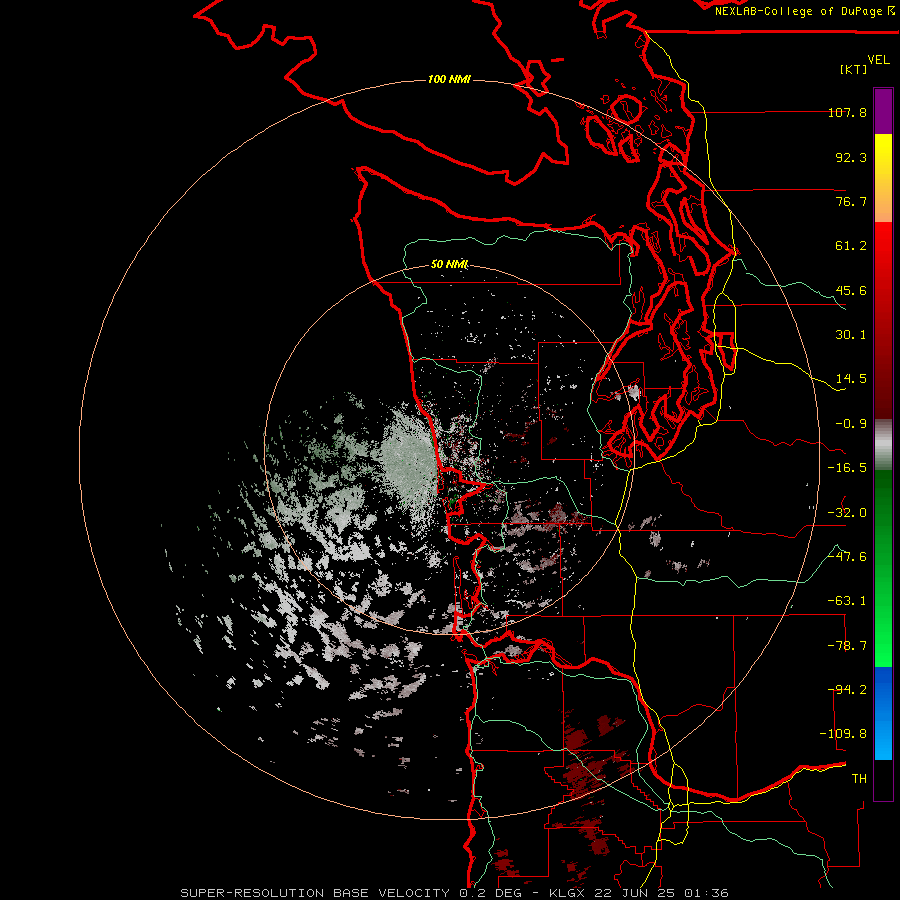The width and height of the screenshot is (900, 900).
Task: Click the VEL legend title
Action: coord(878,60)
